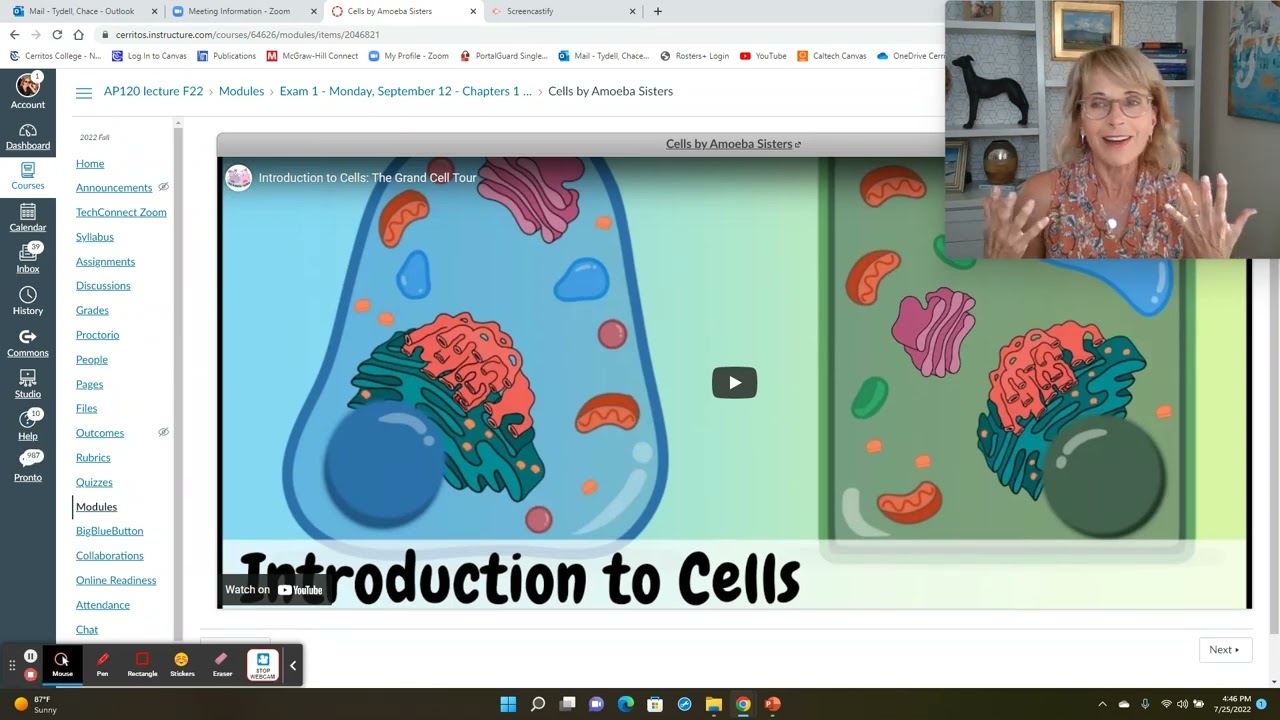This screenshot has height=720, width=1280.
Task: Watch the video on YouTube
Action: click(274, 590)
